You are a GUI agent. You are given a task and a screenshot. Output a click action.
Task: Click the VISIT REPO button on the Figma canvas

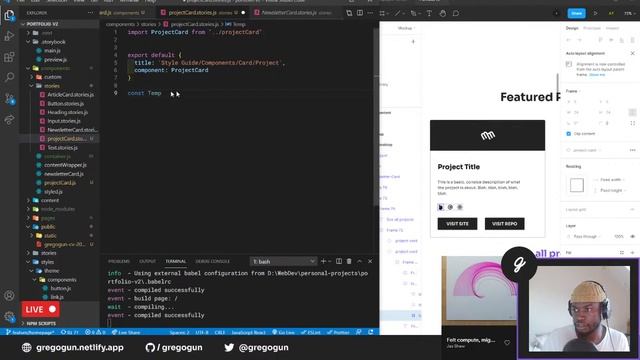point(504,224)
